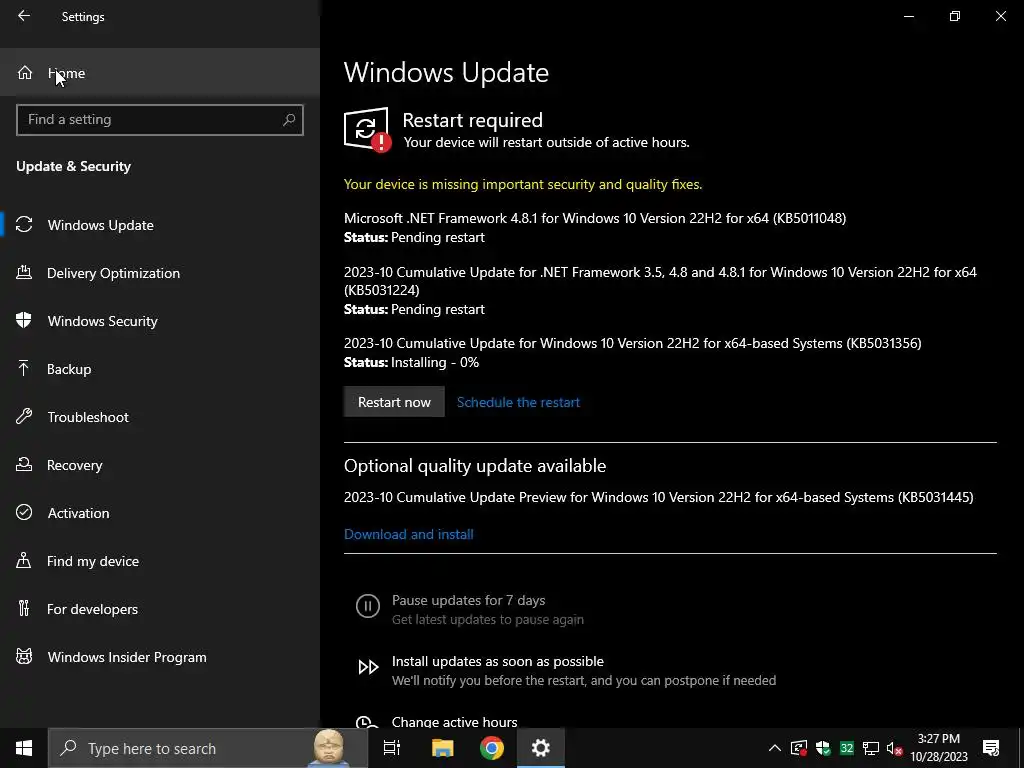1024x768 pixels.
Task: Click Schedule the restart link
Action: coord(518,402)
